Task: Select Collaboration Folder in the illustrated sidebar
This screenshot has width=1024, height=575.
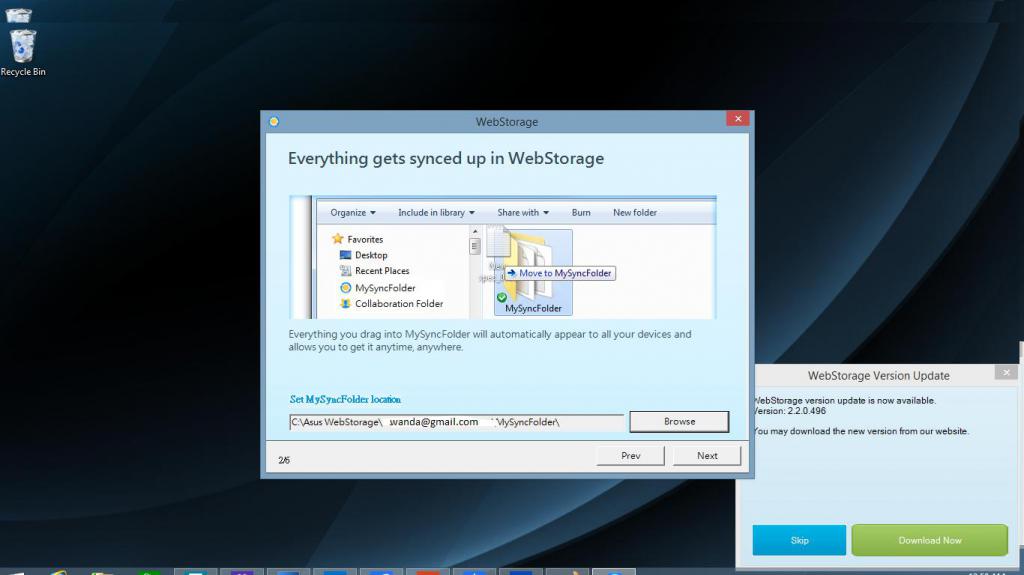Action: coord(392,304)
